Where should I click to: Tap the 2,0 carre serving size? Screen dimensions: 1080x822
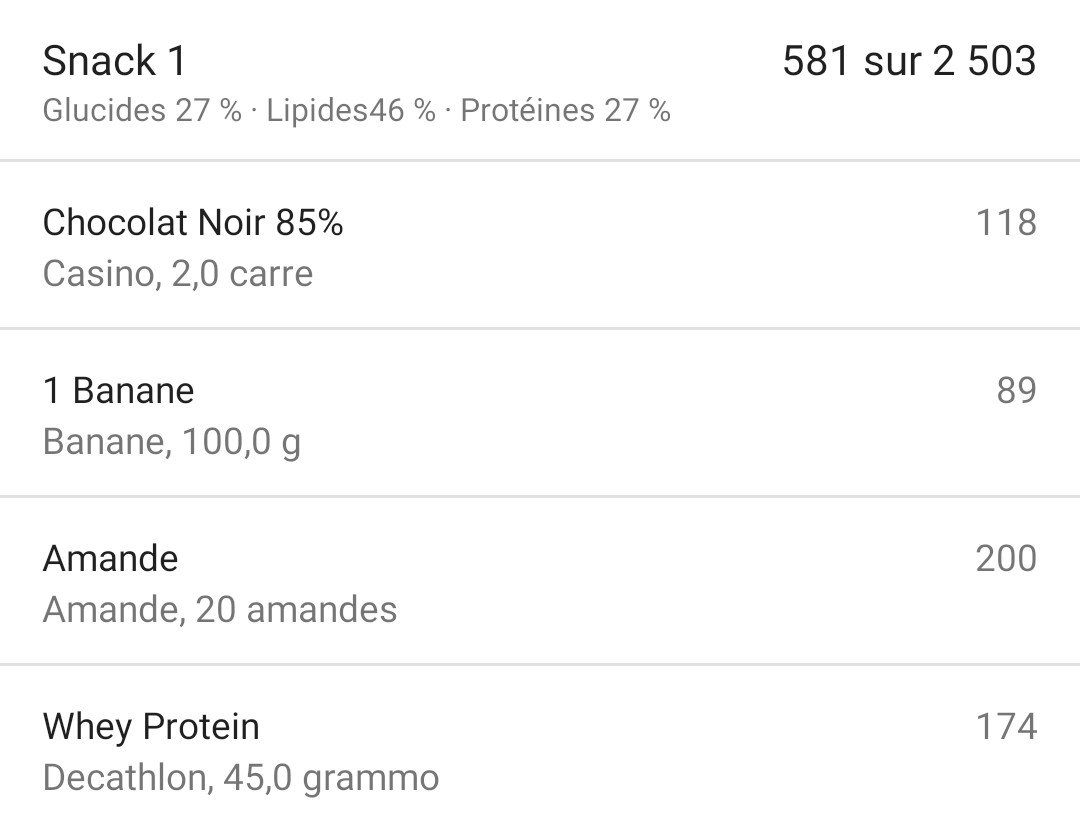(243, 274)
